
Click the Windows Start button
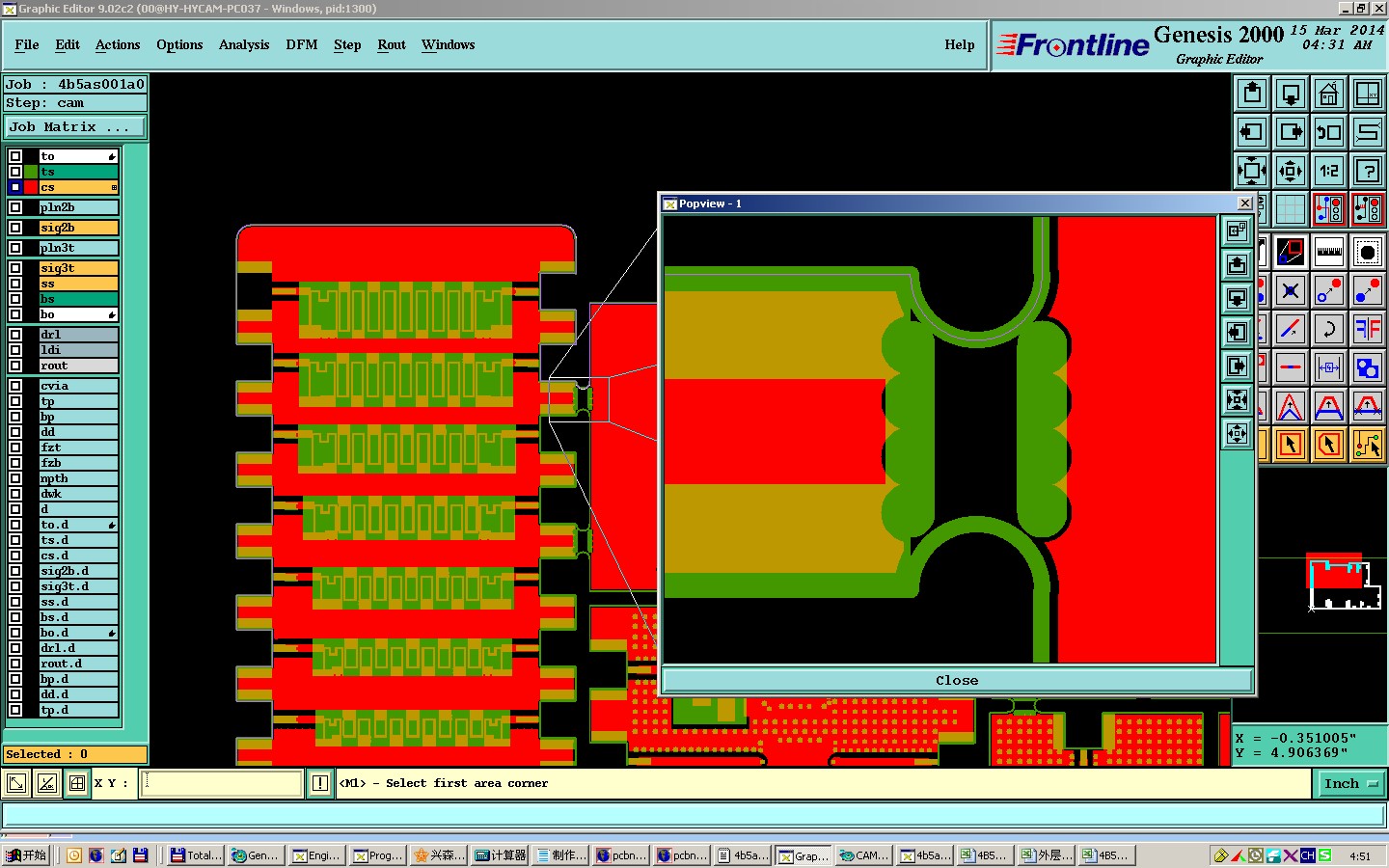coord(27,855)
